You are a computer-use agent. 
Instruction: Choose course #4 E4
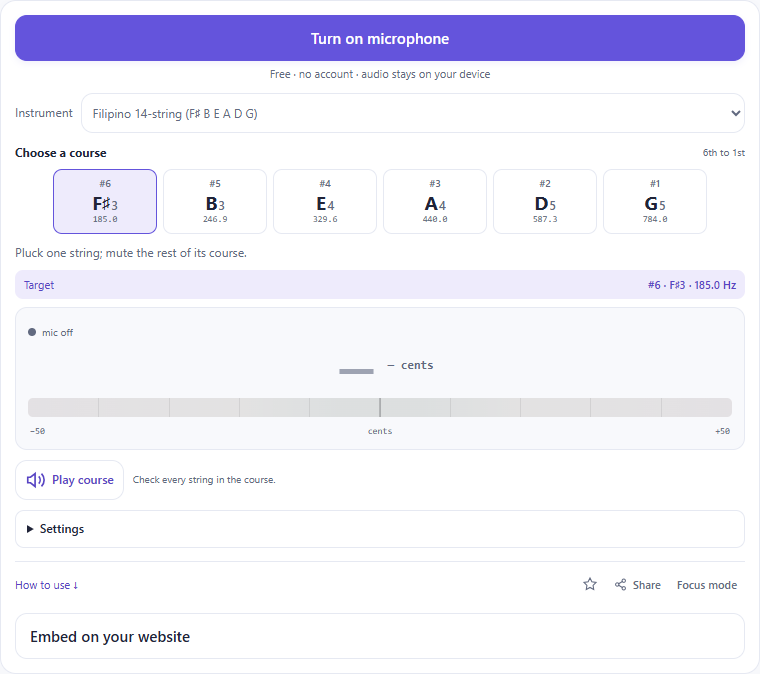point(325,202)
